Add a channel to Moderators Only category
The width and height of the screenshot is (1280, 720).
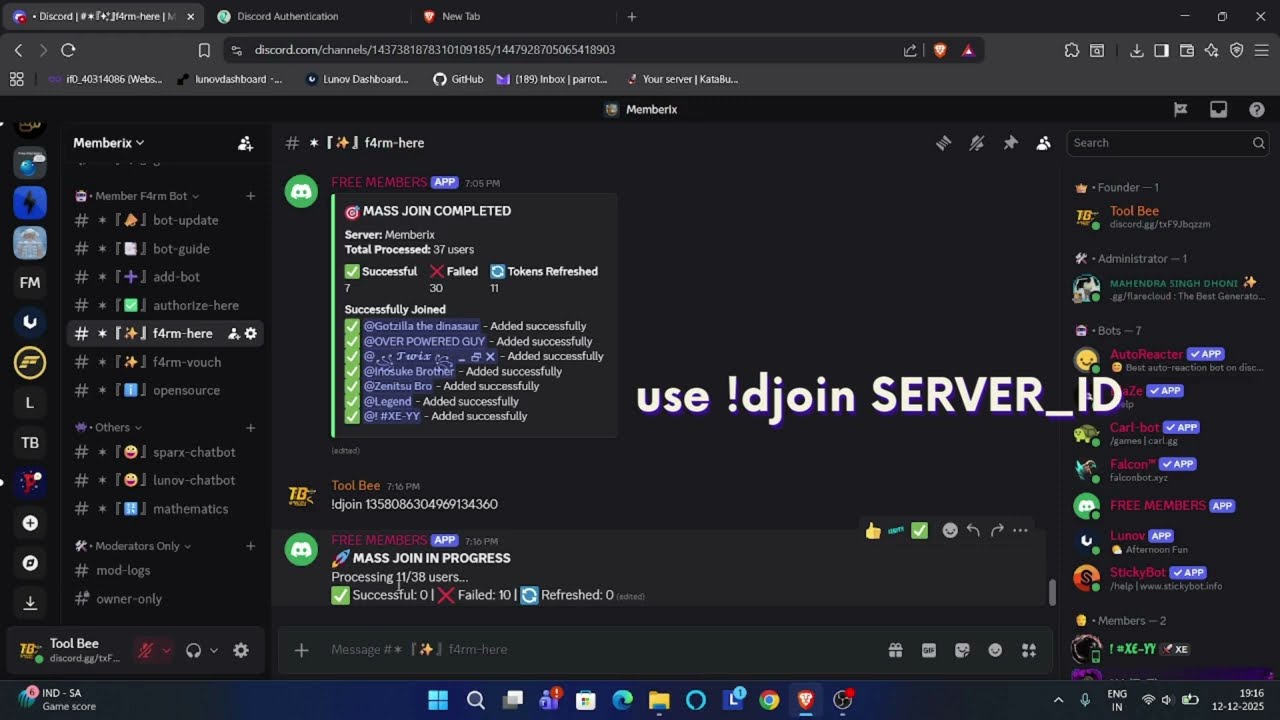251,546
